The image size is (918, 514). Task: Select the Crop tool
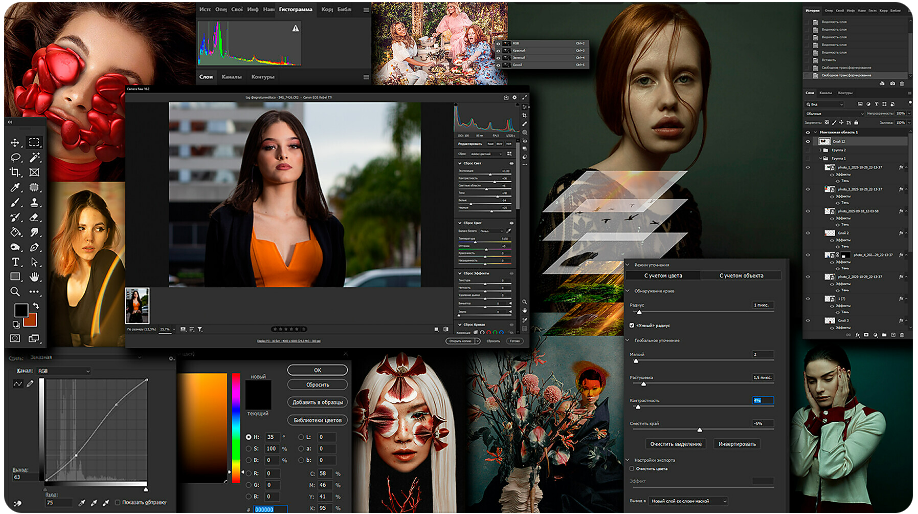click(x=16, y=173)
